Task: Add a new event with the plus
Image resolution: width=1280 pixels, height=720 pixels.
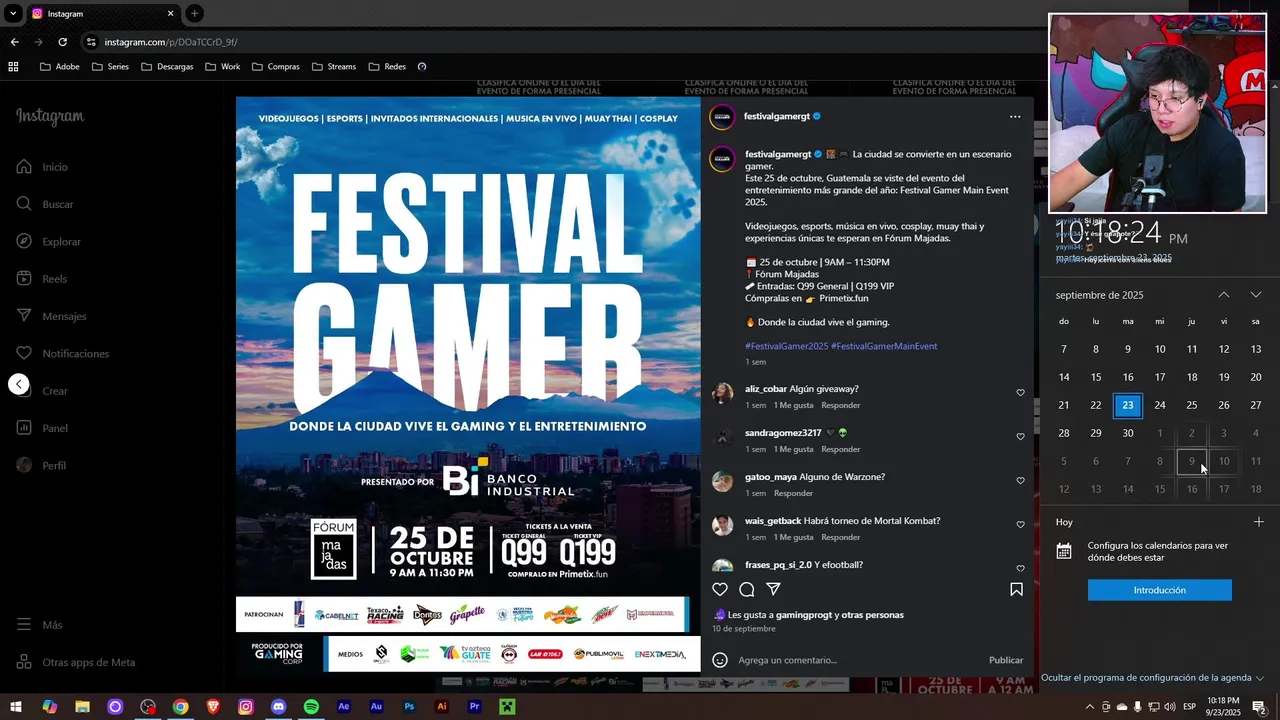Action: point(1259,522)
